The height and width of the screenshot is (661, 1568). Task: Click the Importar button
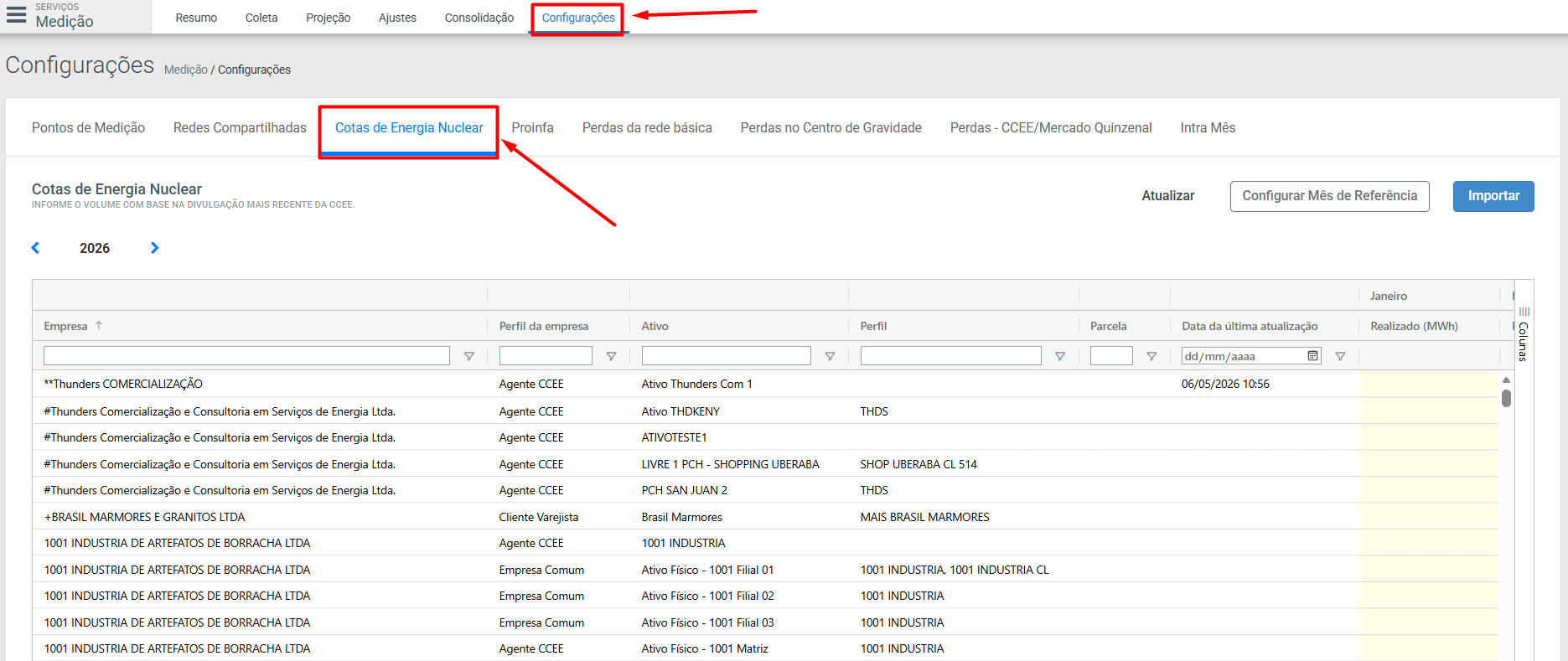coord(1493,196)
